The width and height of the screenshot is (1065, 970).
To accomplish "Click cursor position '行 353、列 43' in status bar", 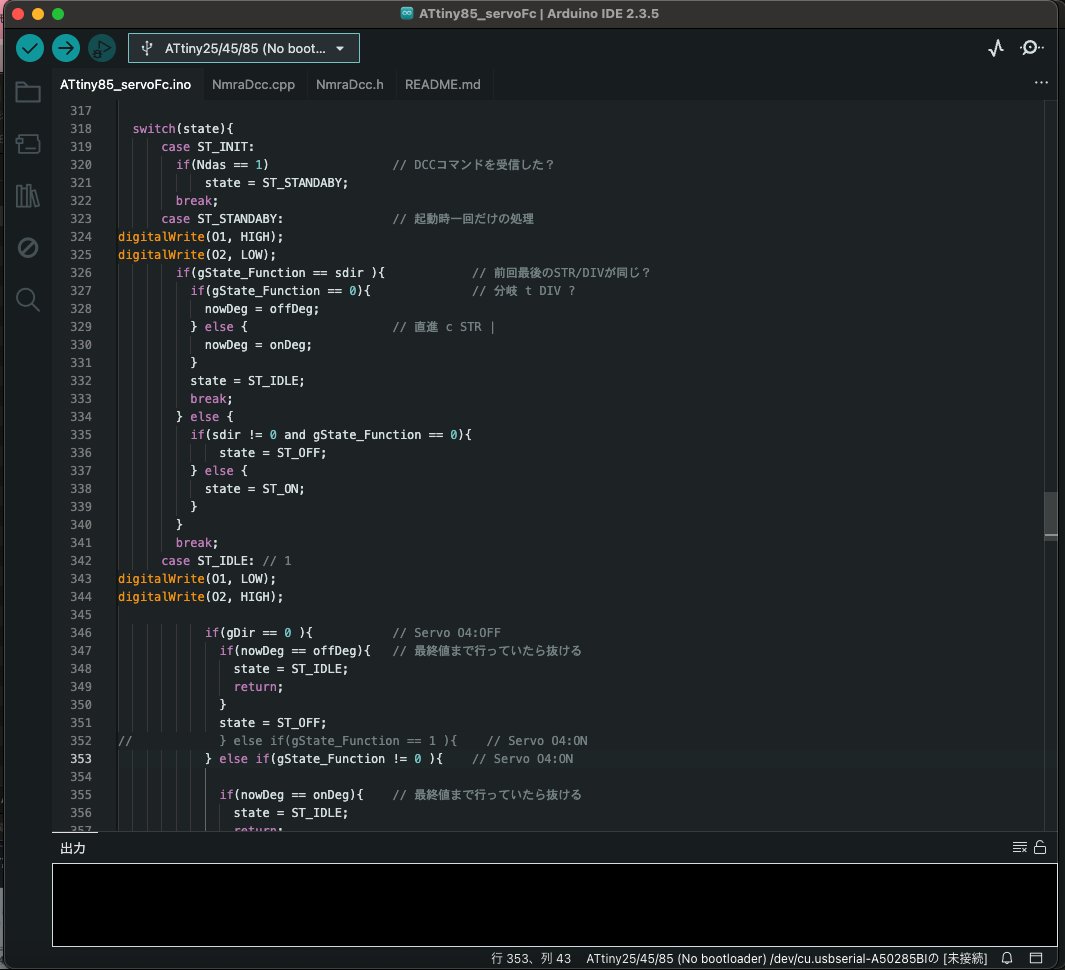I will (531, 958).
